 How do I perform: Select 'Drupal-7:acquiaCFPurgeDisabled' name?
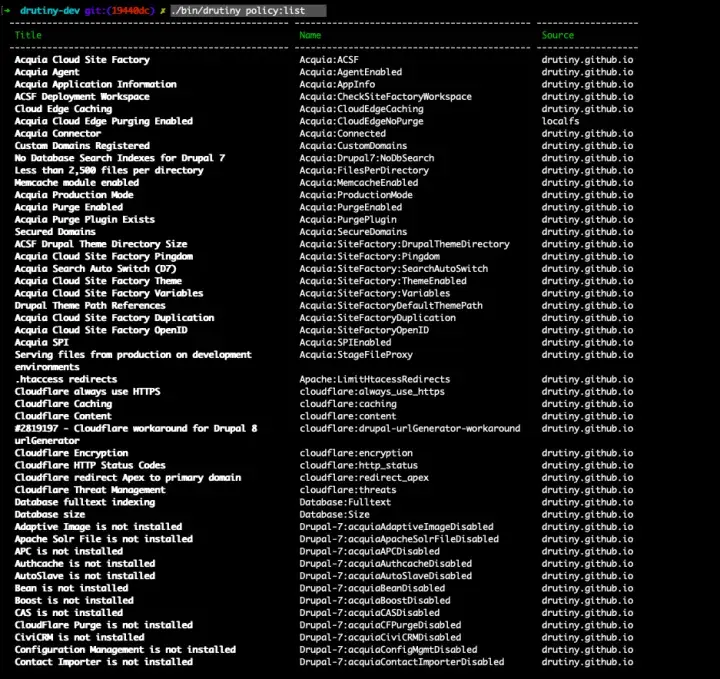pos(380,625)
